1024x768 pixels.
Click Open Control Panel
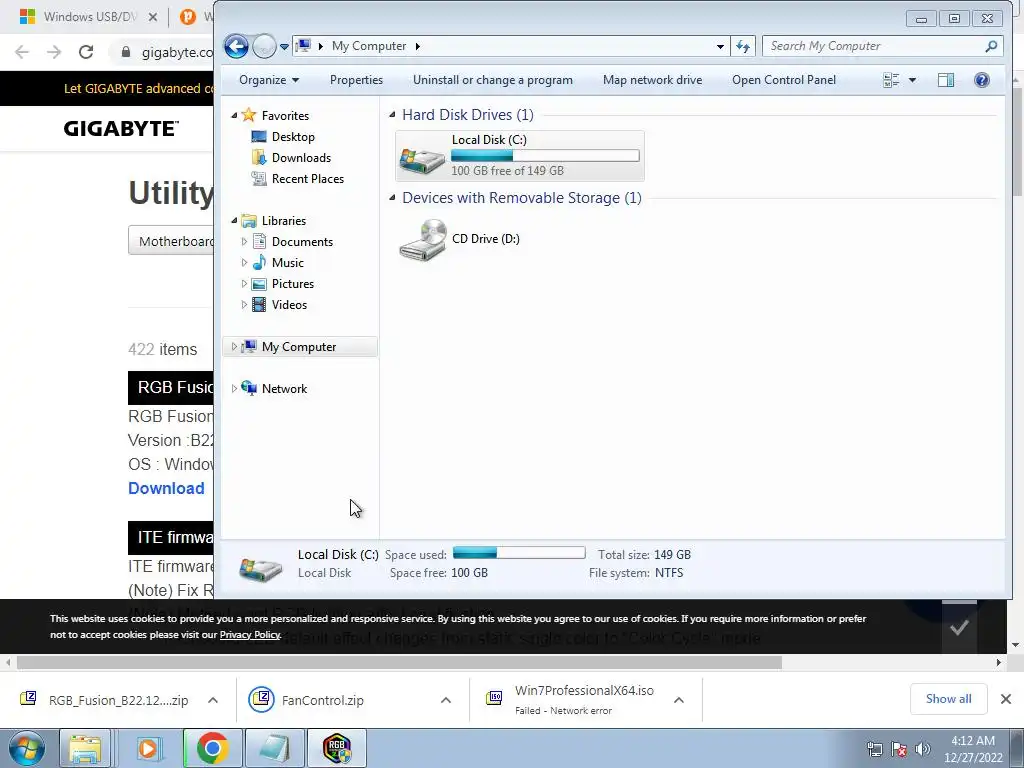pos(784,80)
